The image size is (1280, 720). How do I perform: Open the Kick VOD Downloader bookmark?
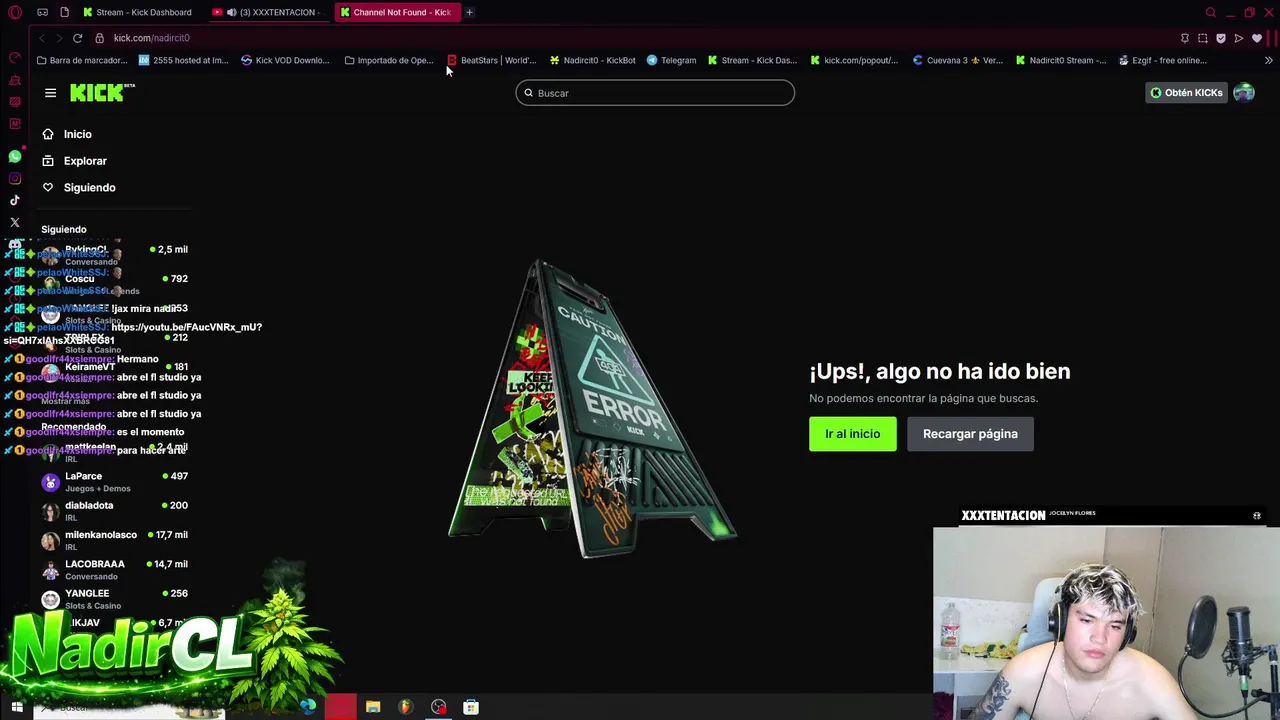coord(285,60)
